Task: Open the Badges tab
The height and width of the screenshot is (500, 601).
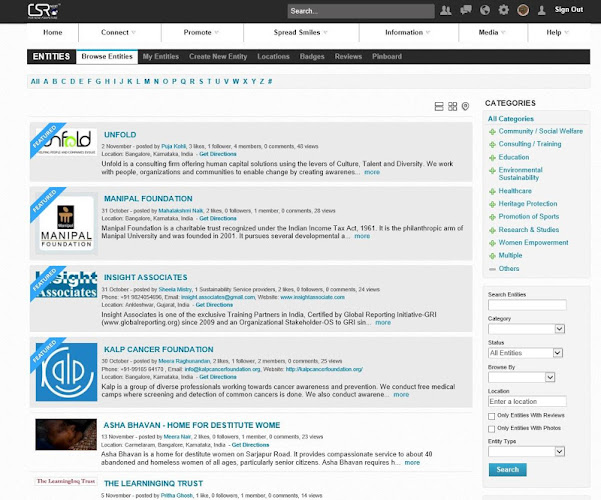Action: coord(312,57)
